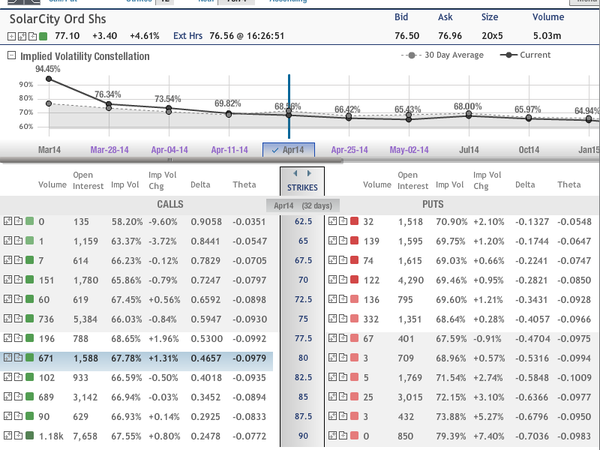Click folder-plus icon for the 75 put row
This screenshot has height=450, width=600.
[x=343, y=319]
